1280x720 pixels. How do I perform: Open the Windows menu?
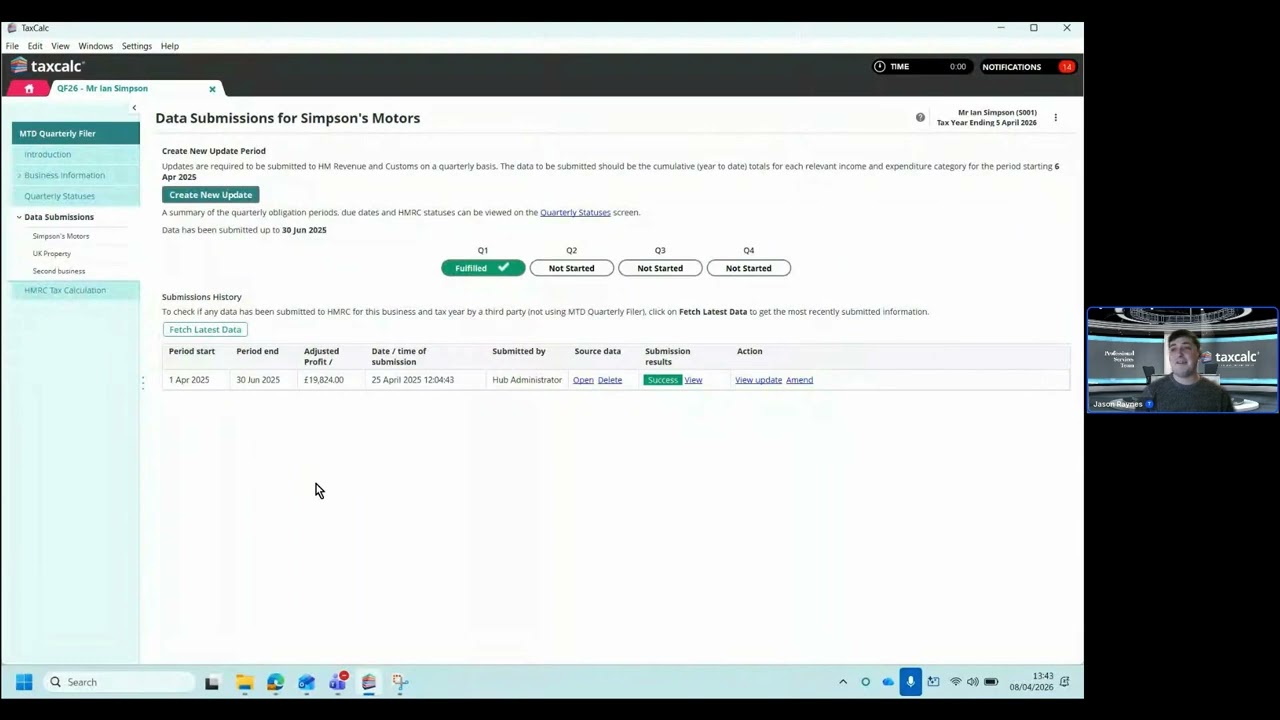pyautogui.click(x=96, y=46)
